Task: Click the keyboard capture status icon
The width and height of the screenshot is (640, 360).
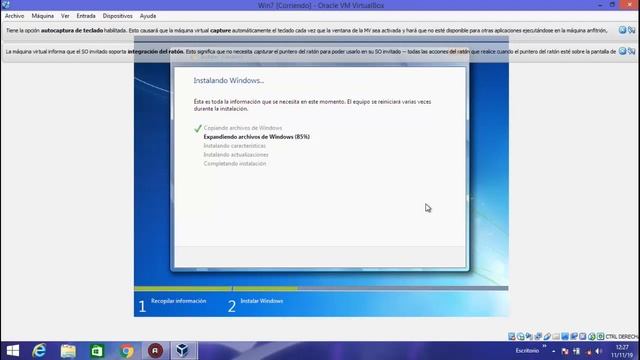Action: (600, 336)
